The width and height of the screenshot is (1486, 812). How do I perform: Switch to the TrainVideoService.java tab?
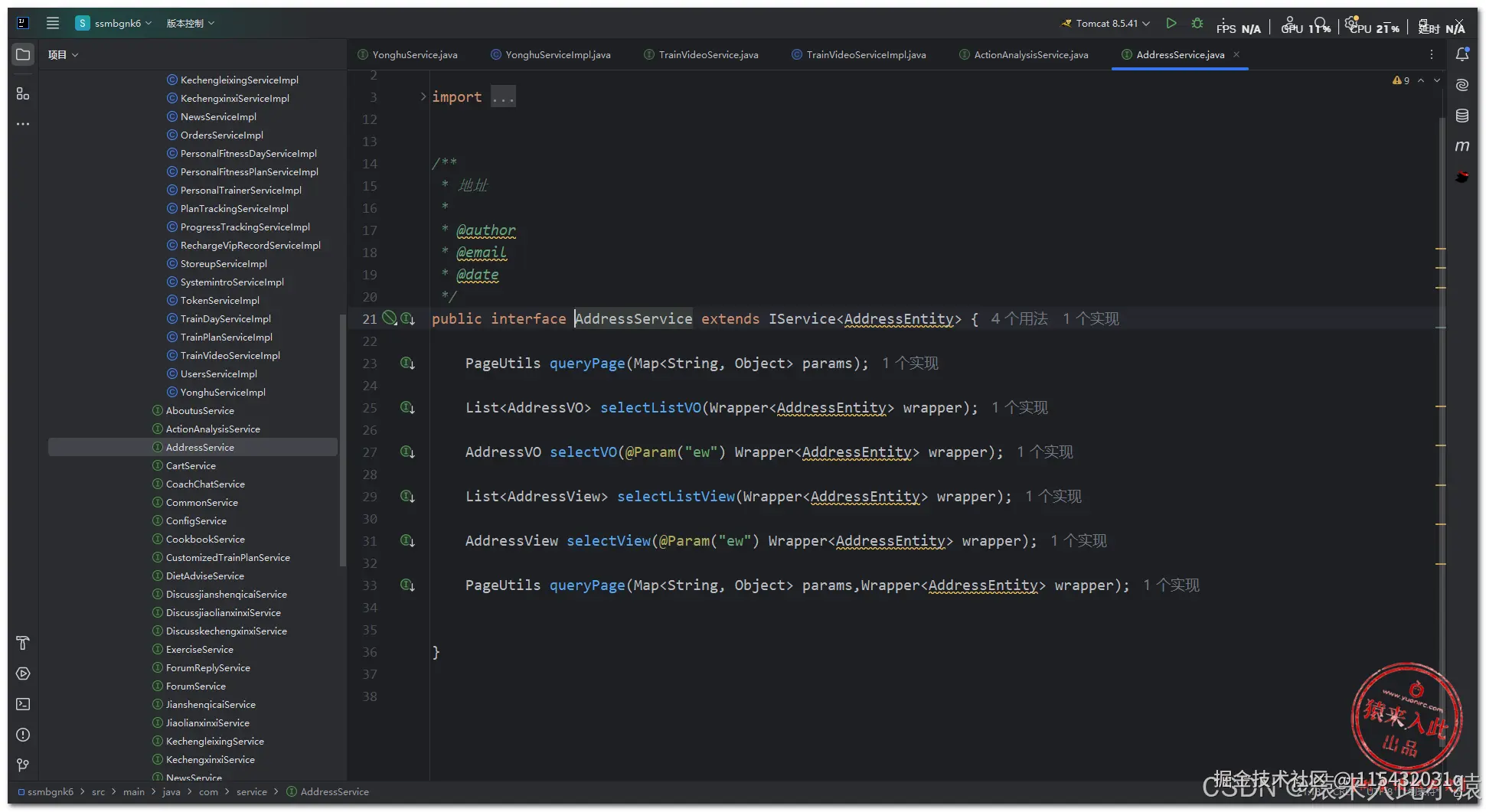point(701,54)
